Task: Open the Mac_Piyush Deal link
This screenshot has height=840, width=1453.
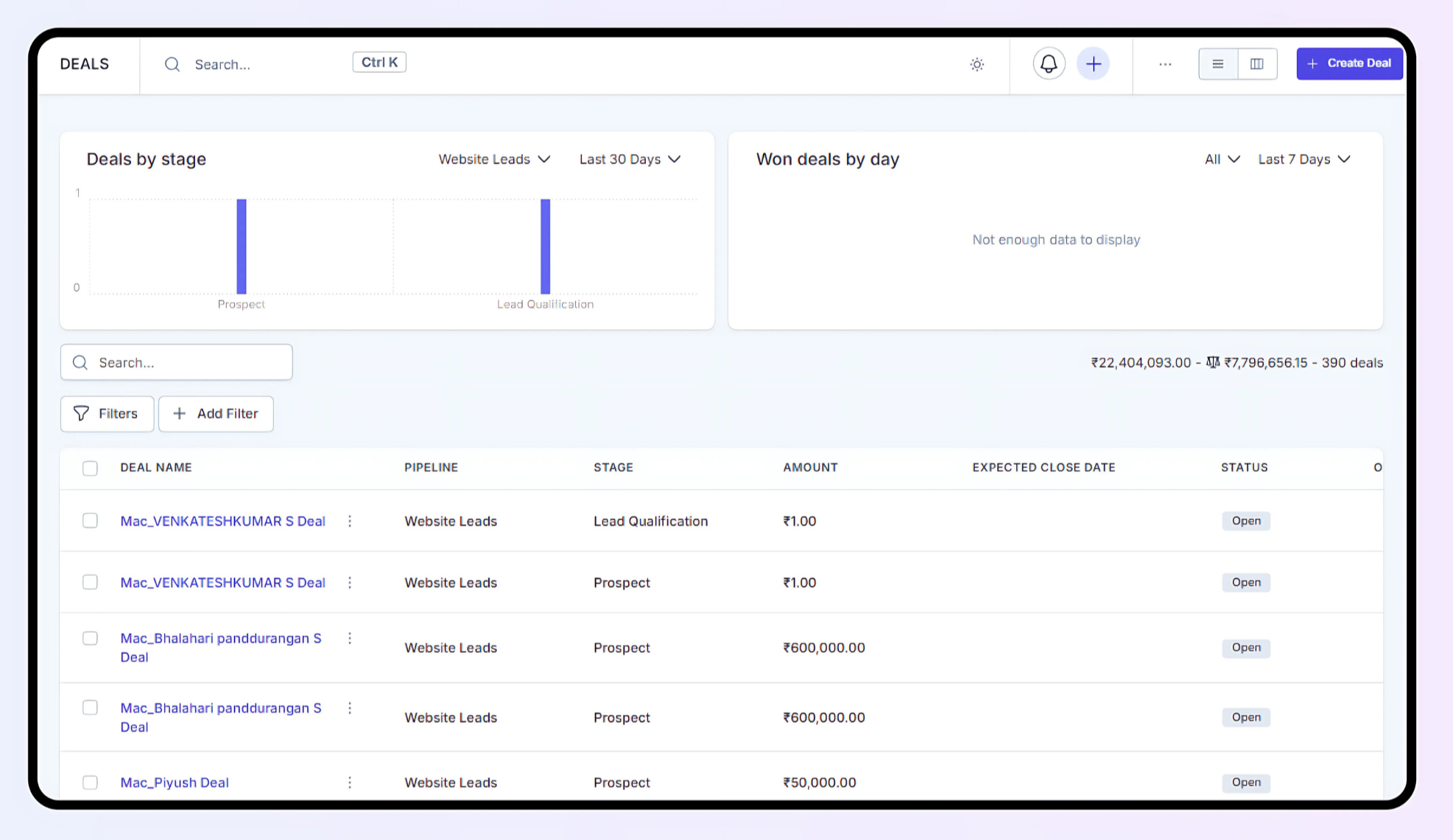Action: point(175,783)
